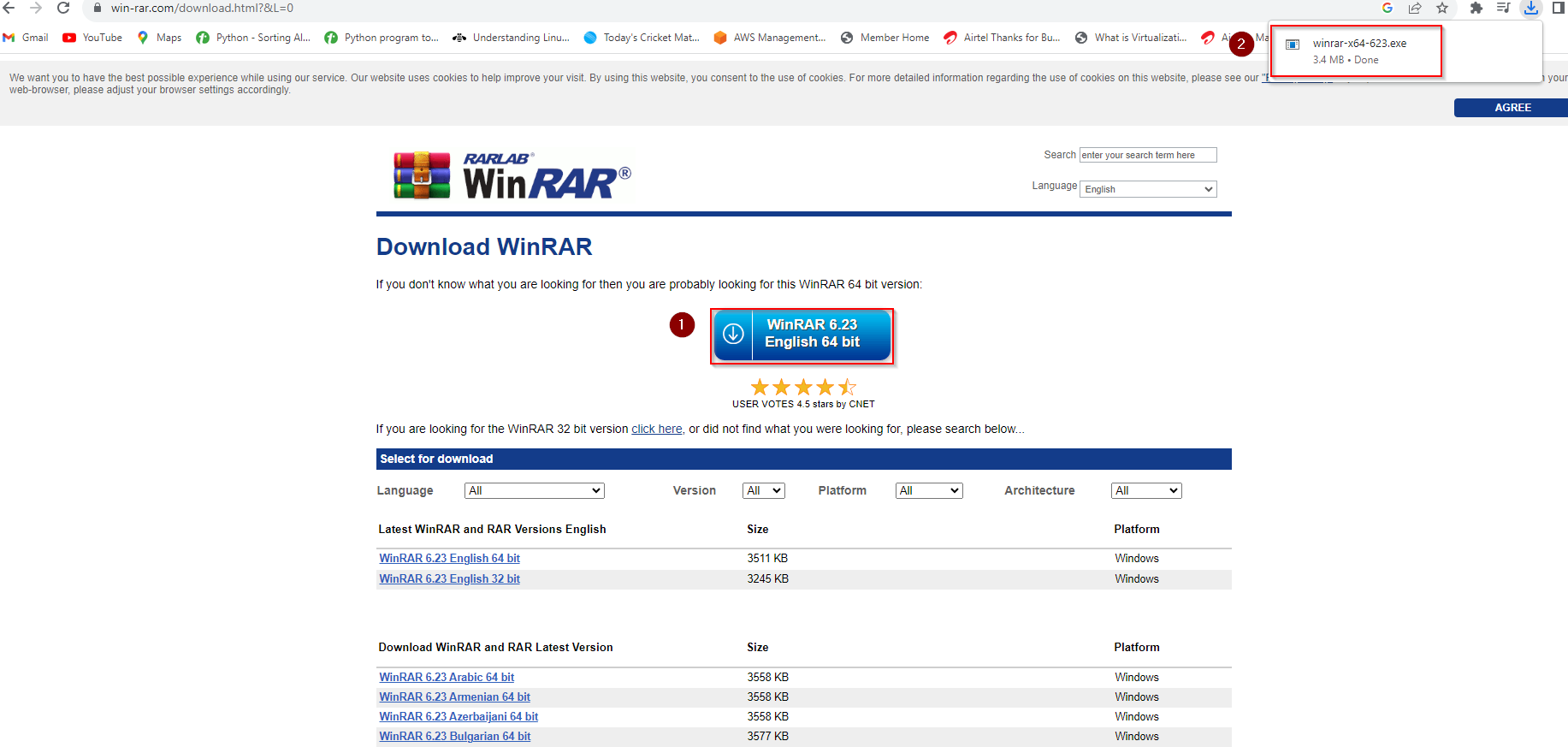Viewport: 1568px width, 747px height.
Task: Open WinRAR 6.23 English 32 bit link
Action: 450,578
